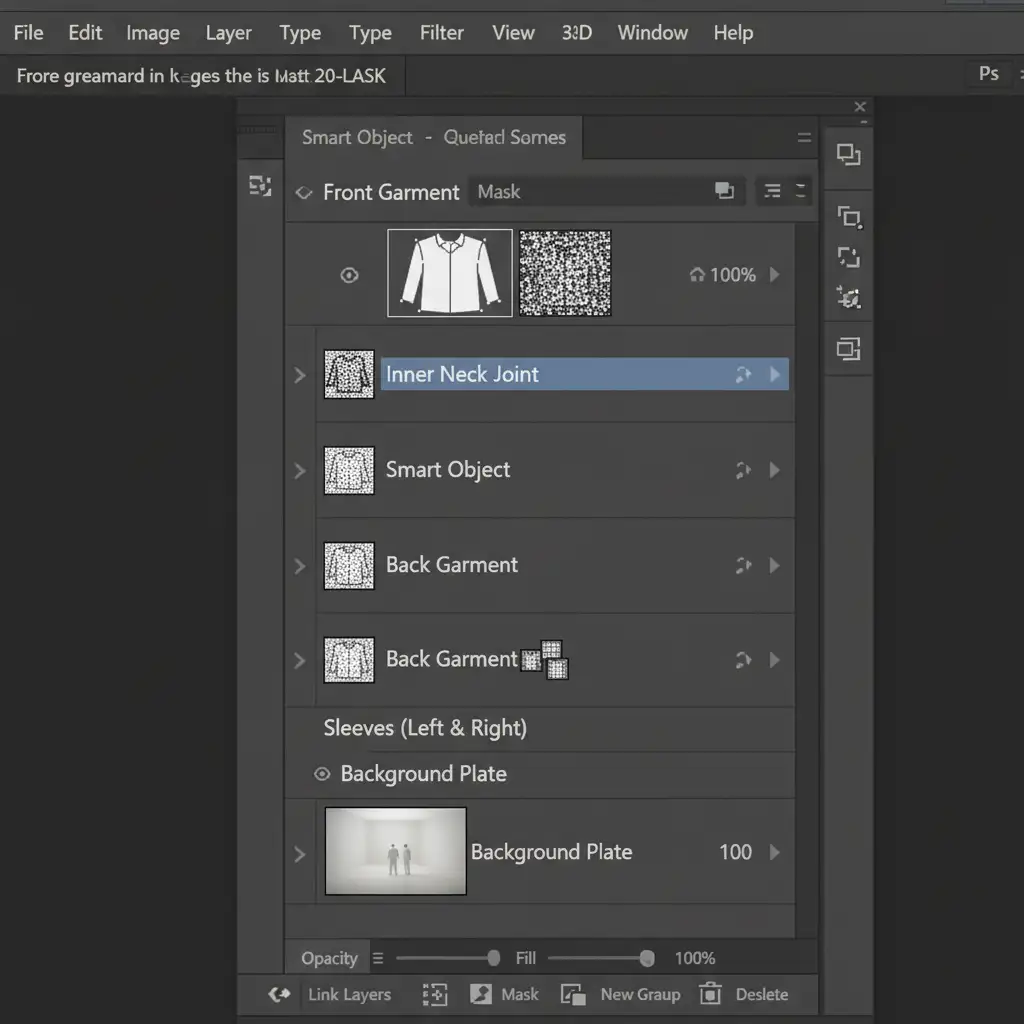This screenshot has height=1024, width=1024.
Task: Click the Opacity slider handle
Action: click(493, 958)
